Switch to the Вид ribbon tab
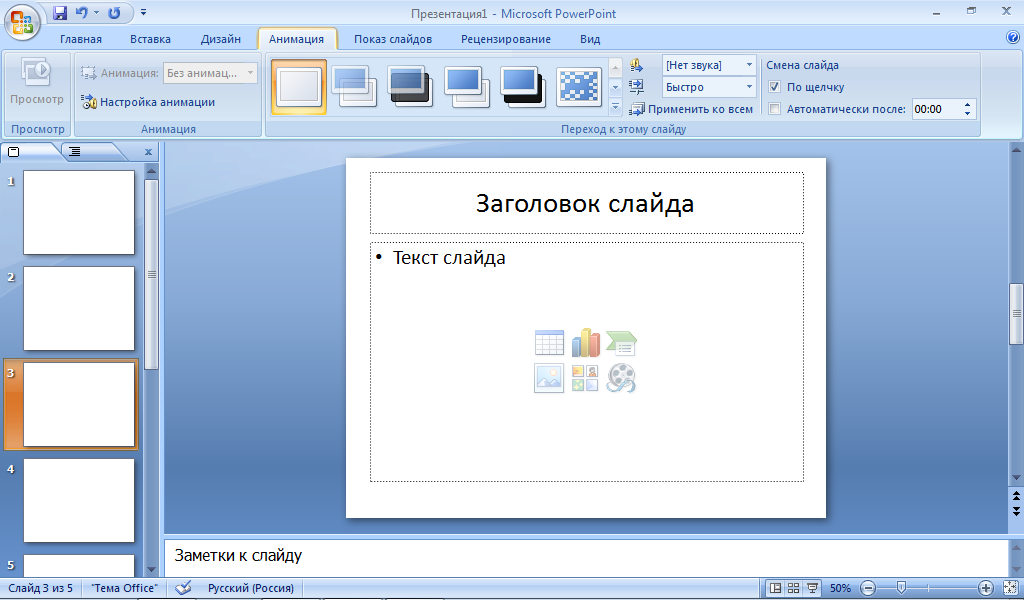Screen dimensions: 1024x600 coord(590,39)
